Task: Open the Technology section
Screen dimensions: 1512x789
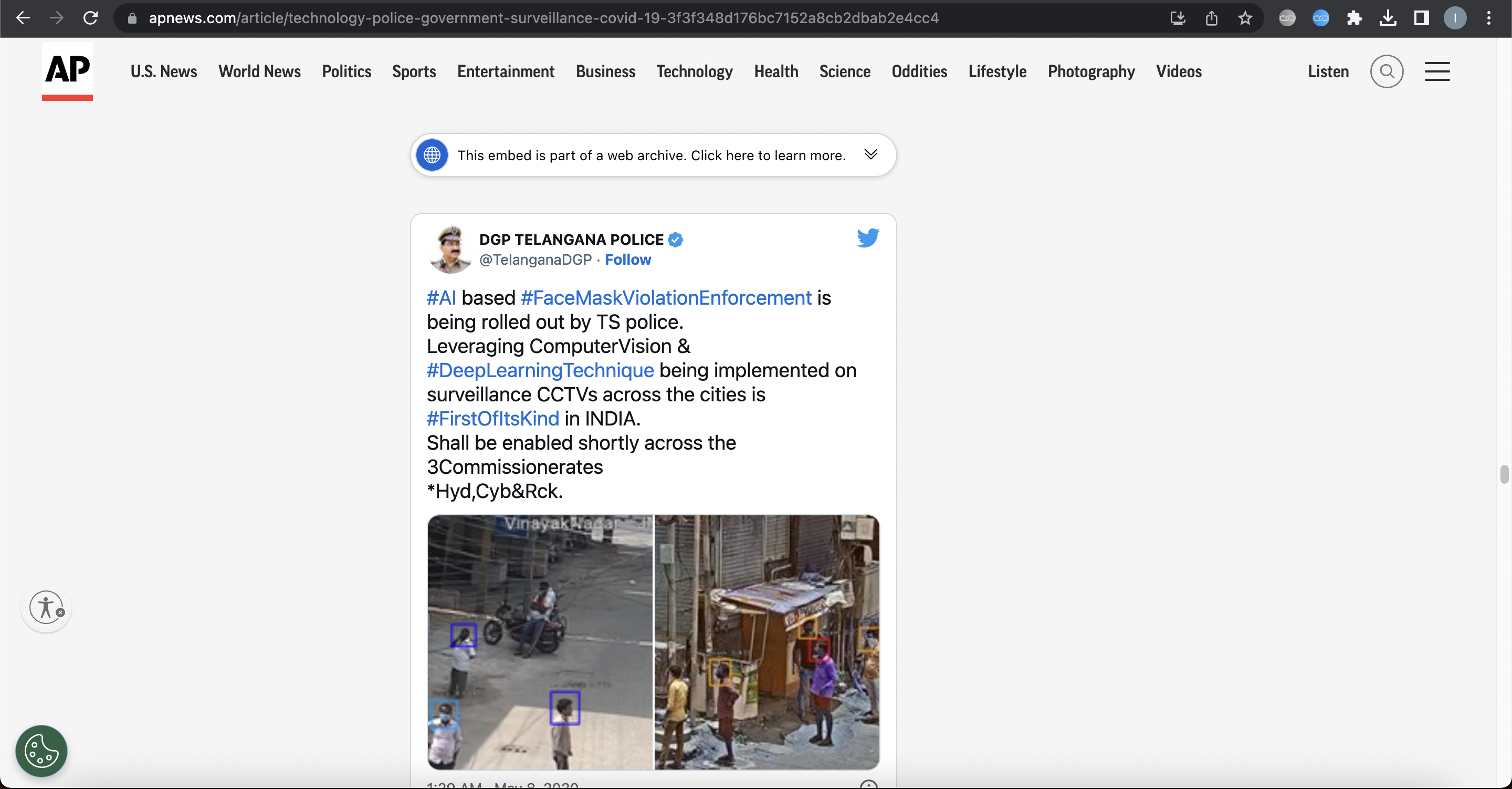Action: pyautogui.click(x=695, y=71)
